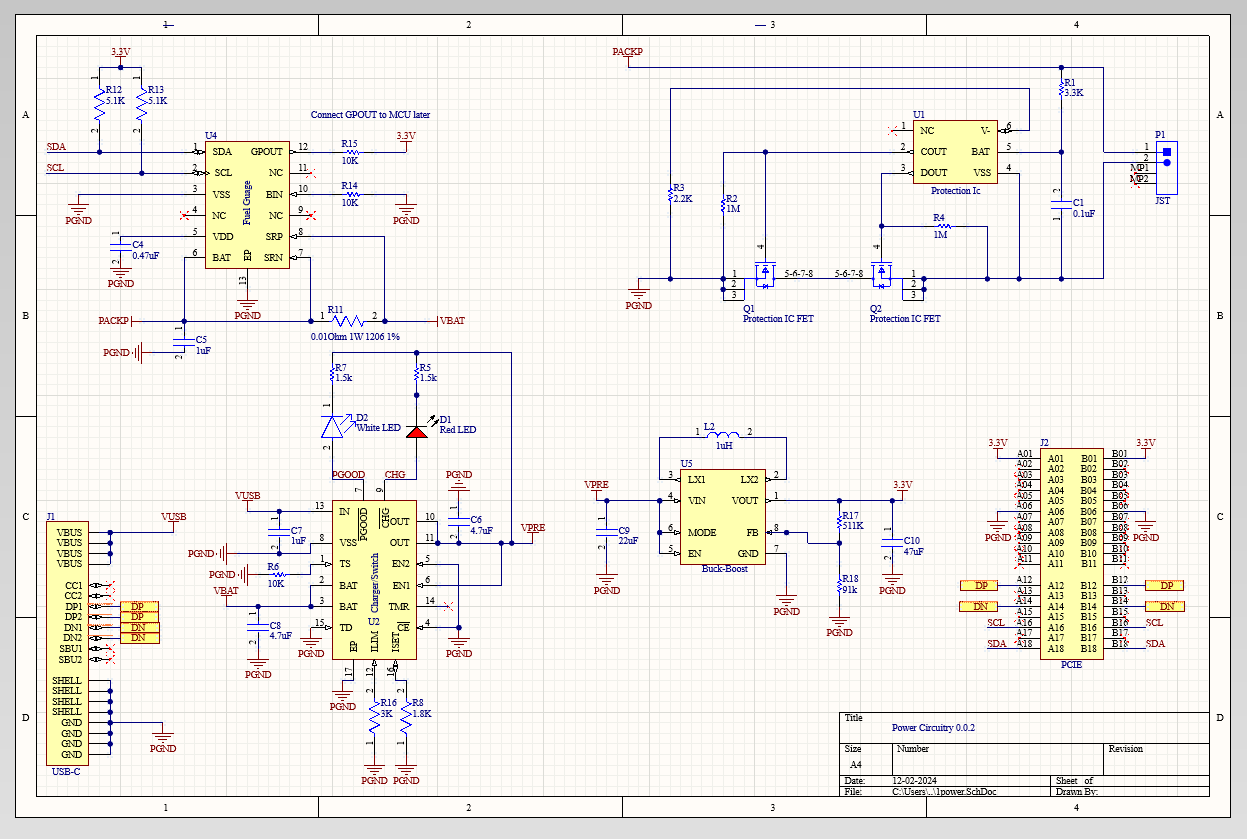Screen dimensions: 1247x839
Task: Select the Q2 Protection IC FET
Action: tap(881, 275)
